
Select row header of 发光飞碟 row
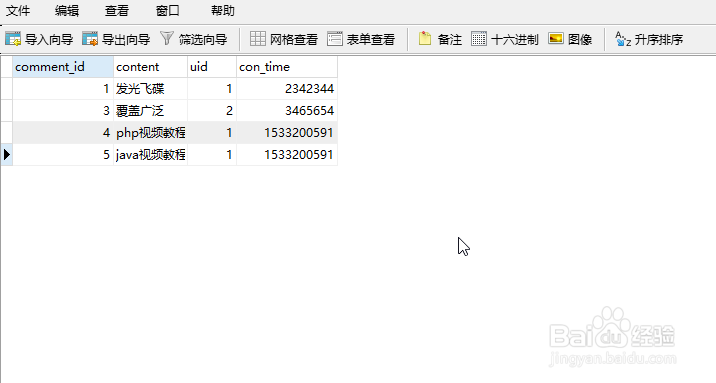point(6,89)
